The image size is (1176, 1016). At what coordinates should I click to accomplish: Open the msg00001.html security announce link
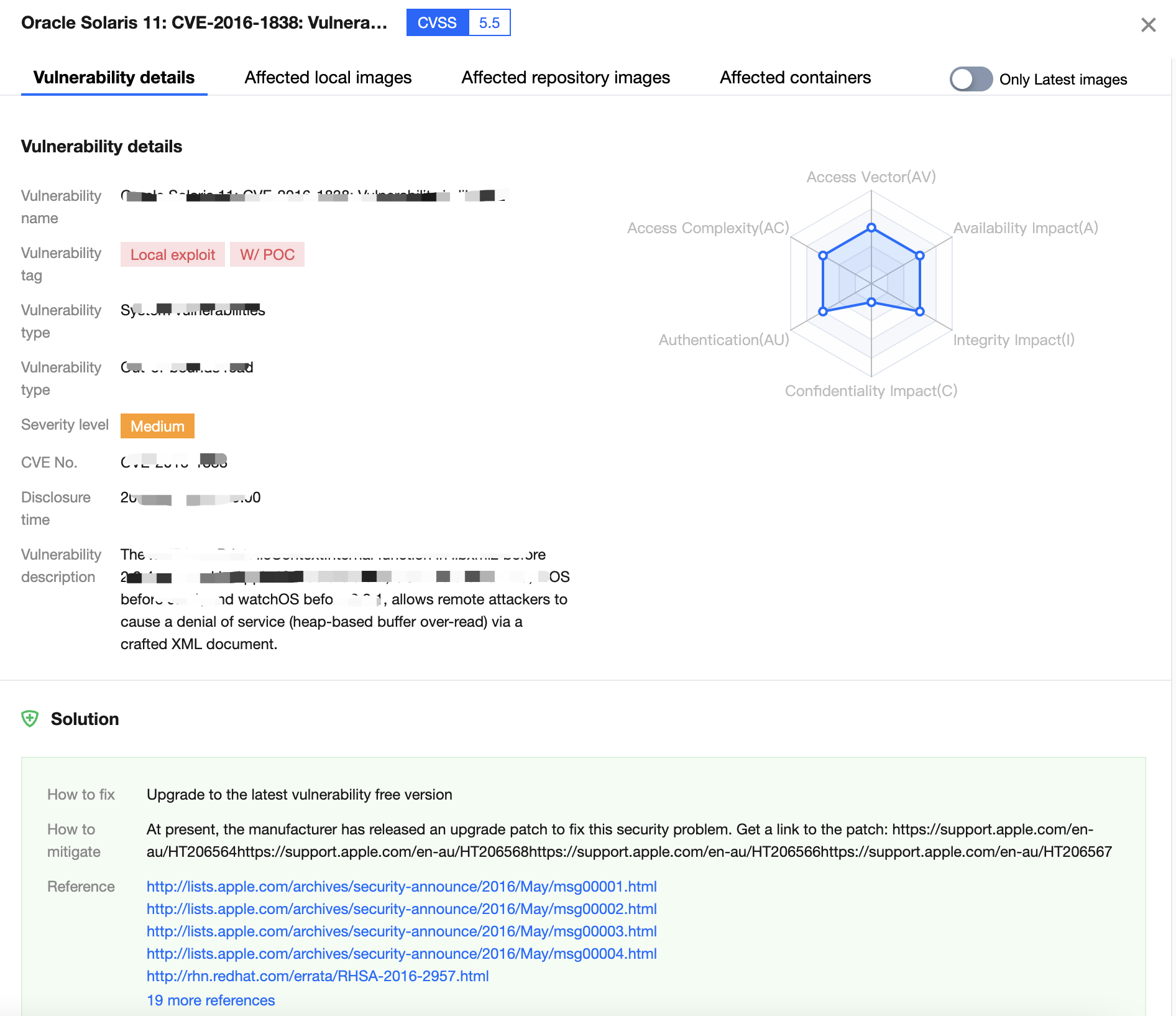point(402,886)
